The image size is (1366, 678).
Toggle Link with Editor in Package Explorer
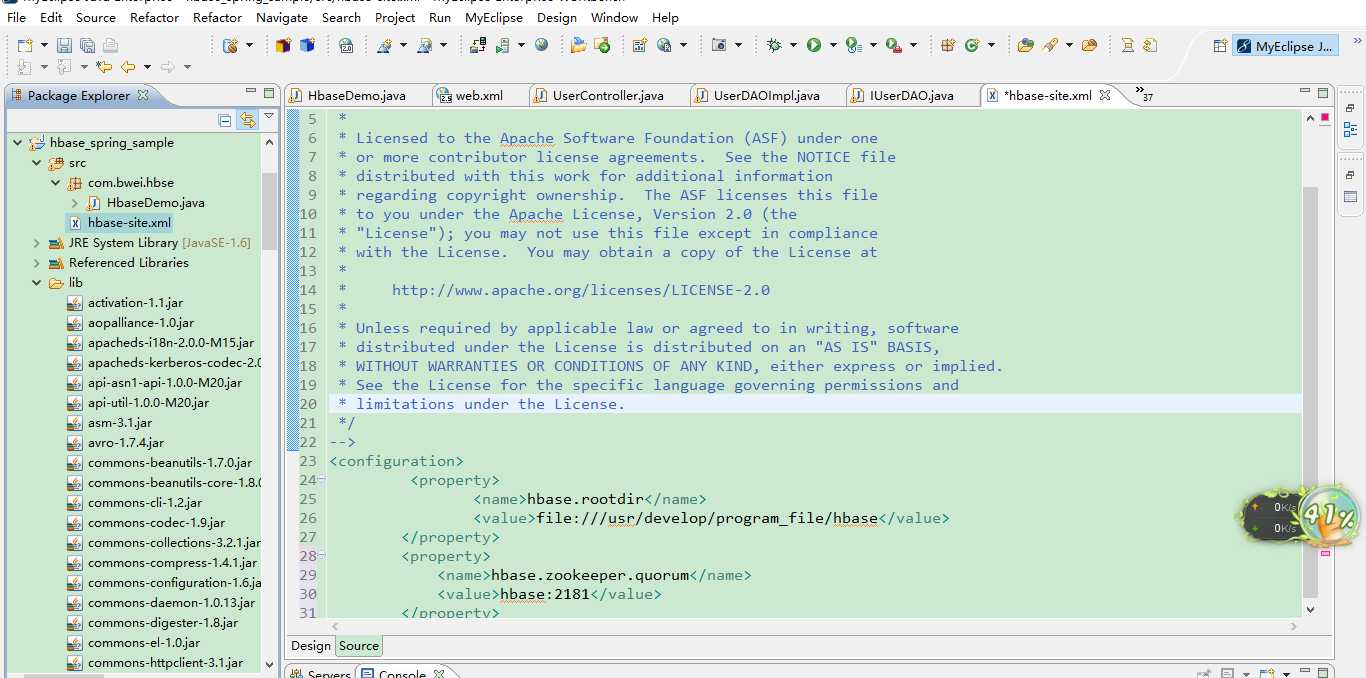pyautogui.click(x=247, y=120)
